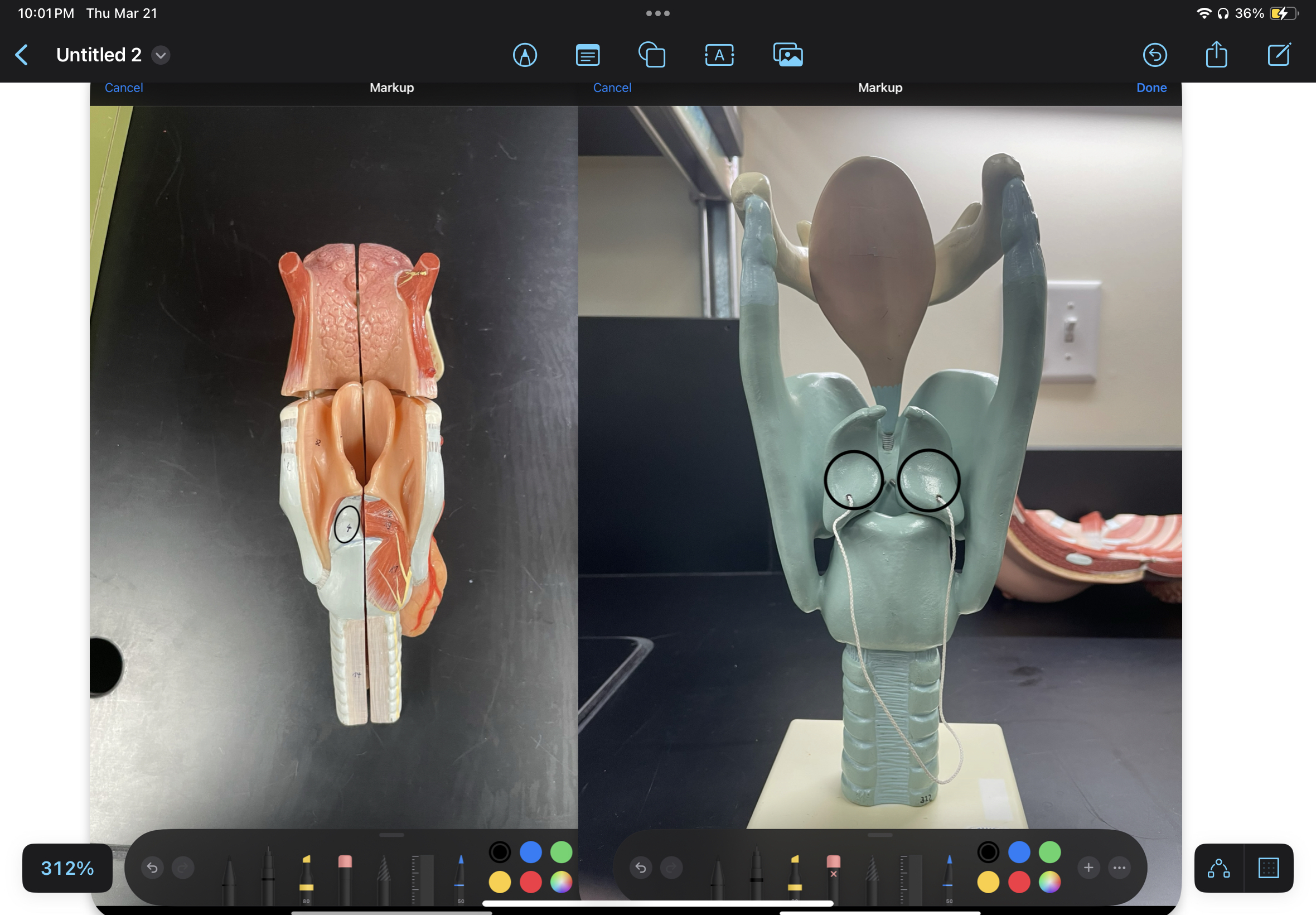The height and width of the screenshot is (915, 1316).
Task: Tap the Markup title in the left image
Action: click(391, 88)
